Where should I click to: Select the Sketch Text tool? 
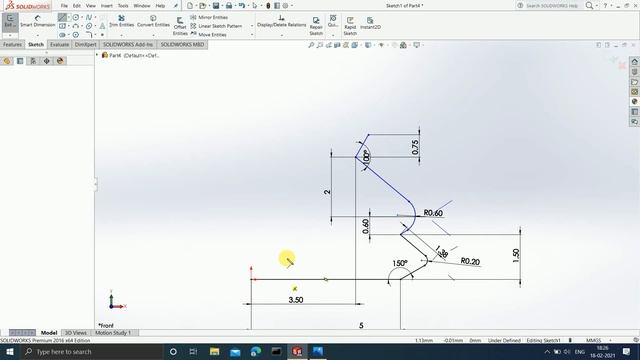point(102,26)
